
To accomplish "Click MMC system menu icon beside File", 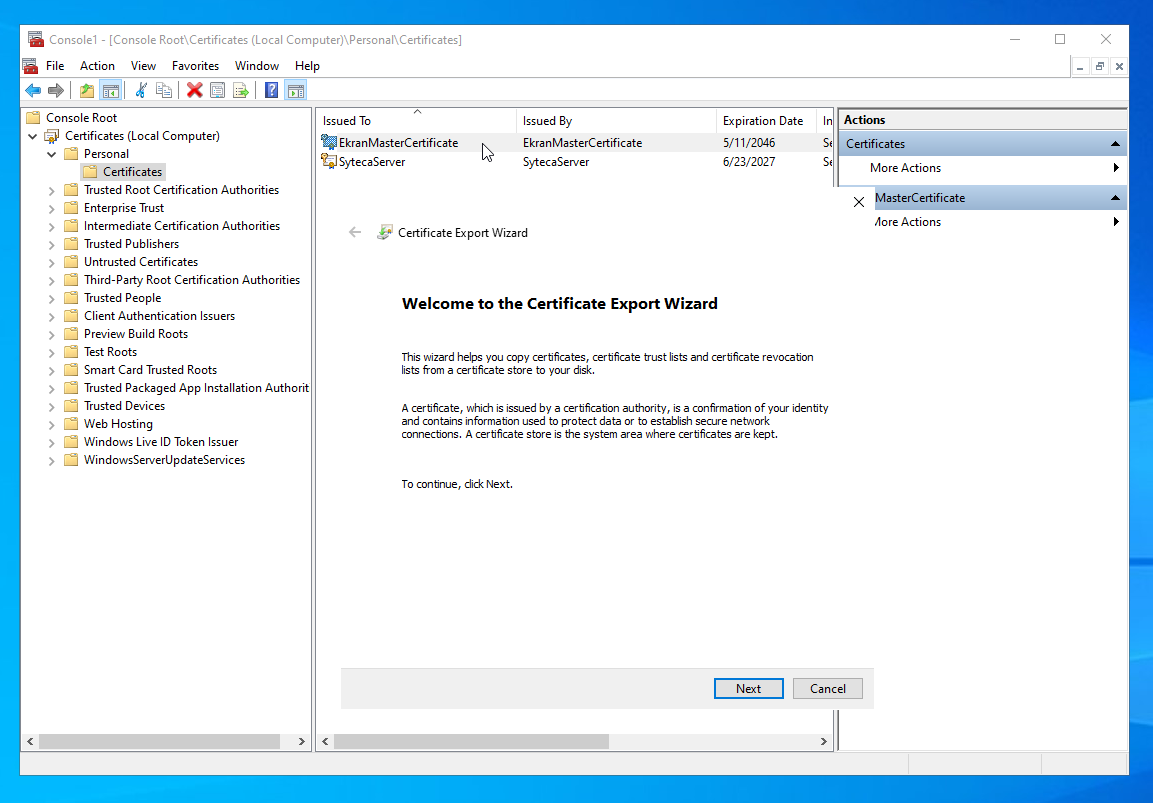I will pos(30,66).
